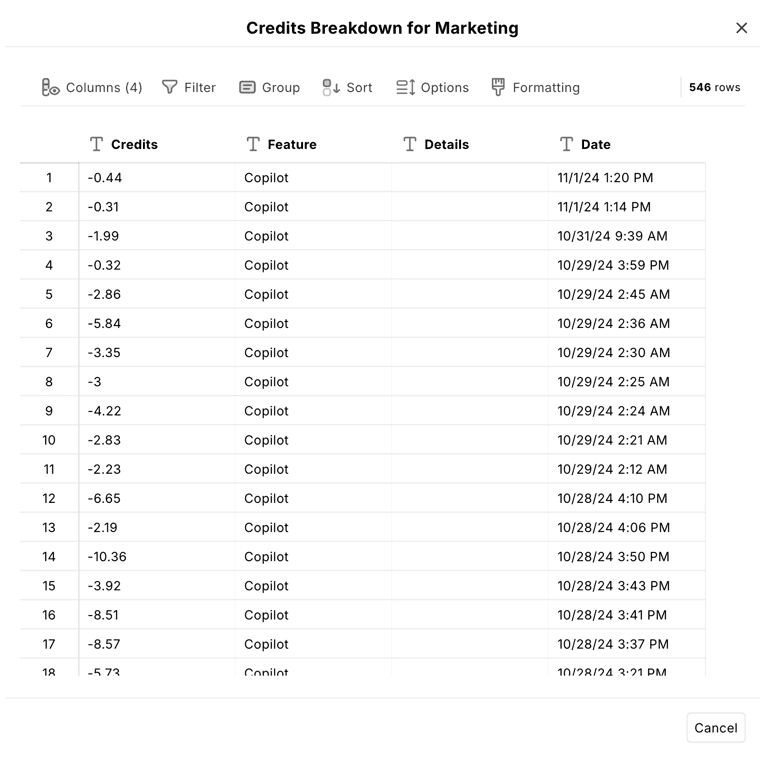Select the -2.23 credits cell
Screen dimensions: 768x768
157,469
